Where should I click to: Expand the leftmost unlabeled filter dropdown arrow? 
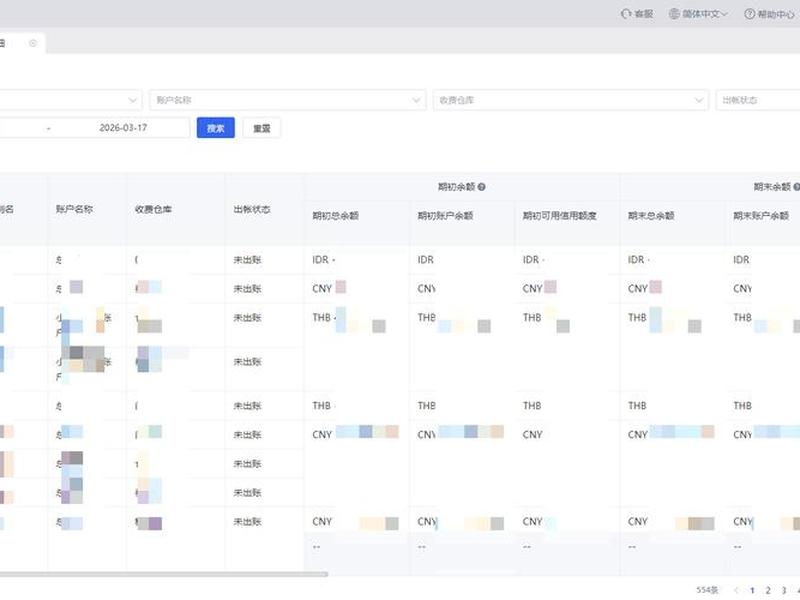(x=133, y=100)
